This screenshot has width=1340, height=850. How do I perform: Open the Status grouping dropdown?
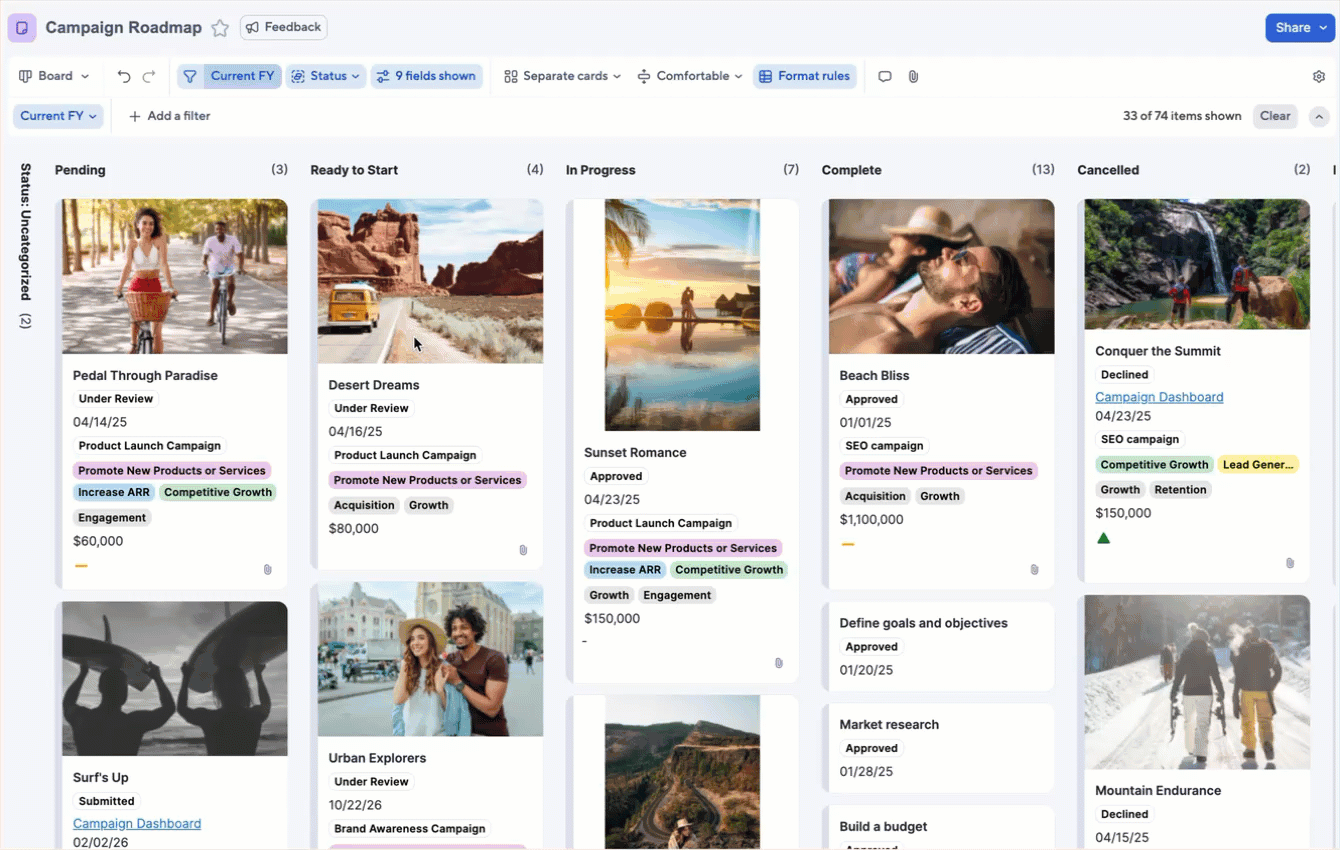[326, 76]
